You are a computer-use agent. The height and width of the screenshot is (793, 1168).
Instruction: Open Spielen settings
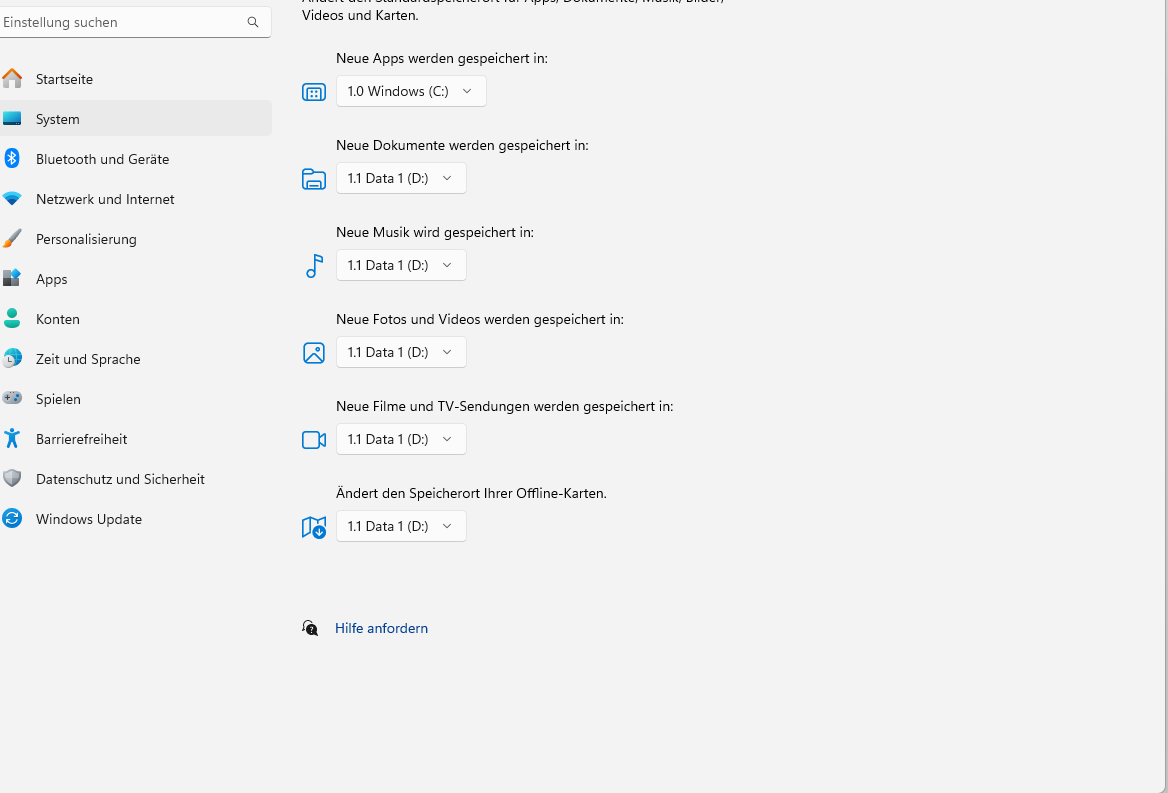tap(136, 399)
